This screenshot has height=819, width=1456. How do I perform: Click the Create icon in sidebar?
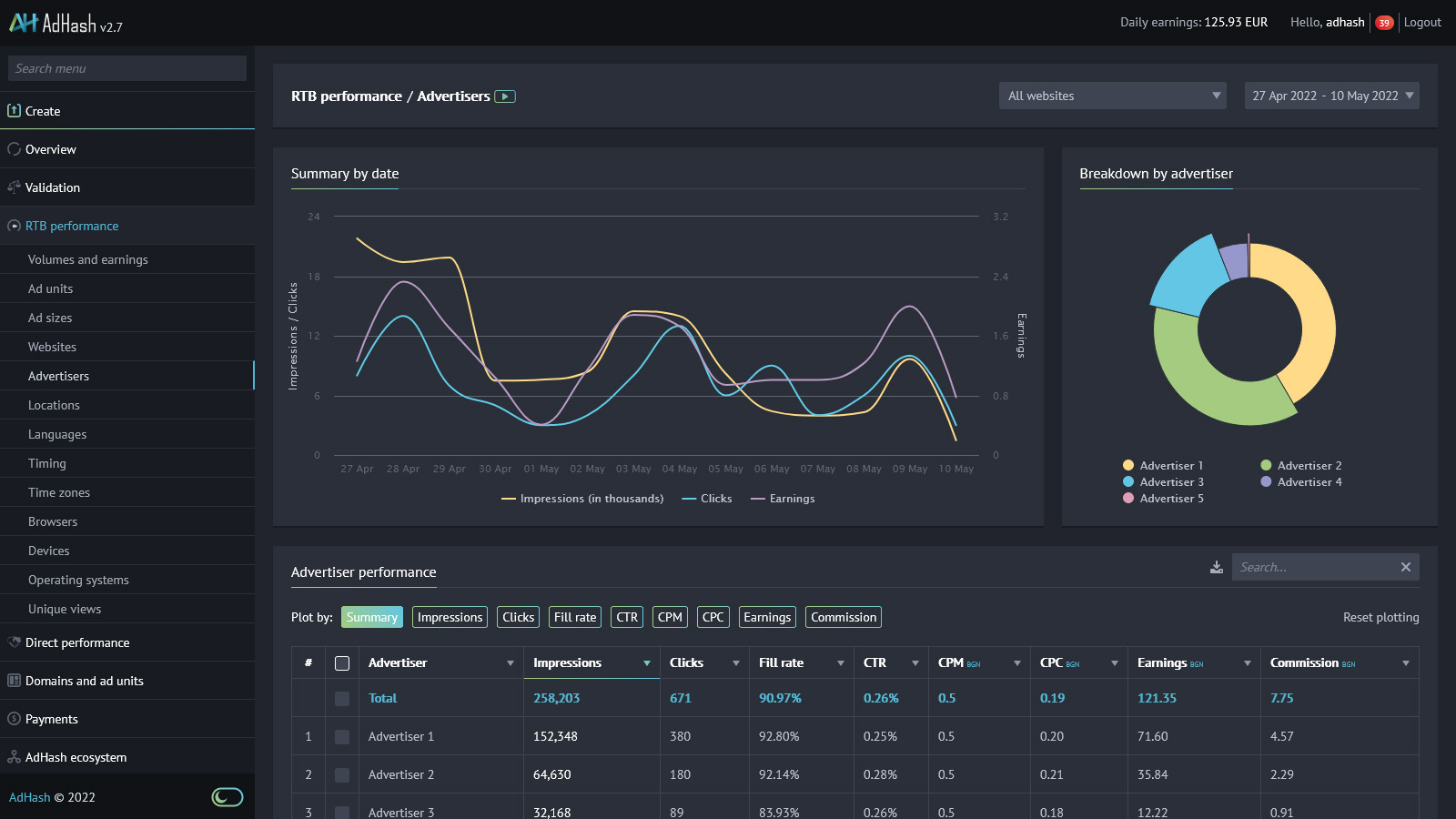coord(14,111)
